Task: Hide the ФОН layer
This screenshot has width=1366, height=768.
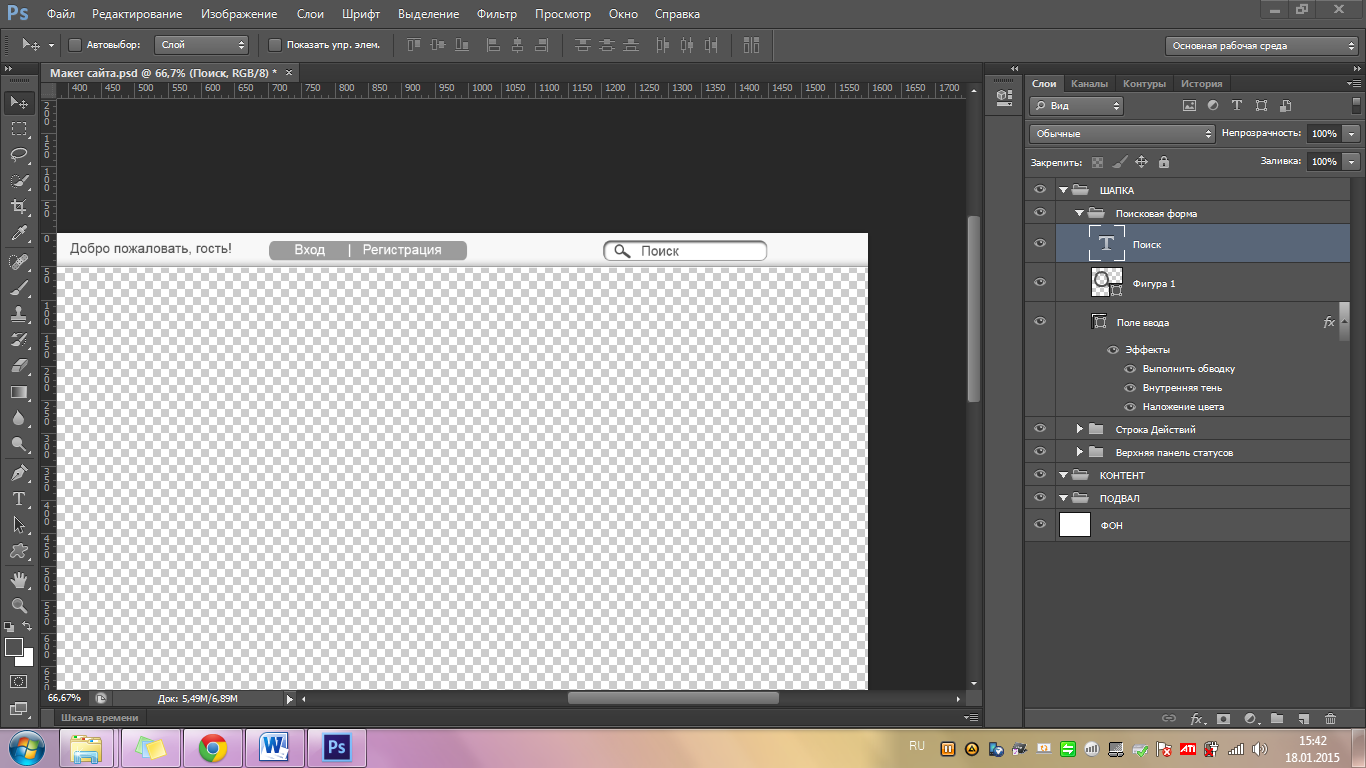Action: [x=1040, y=525]
